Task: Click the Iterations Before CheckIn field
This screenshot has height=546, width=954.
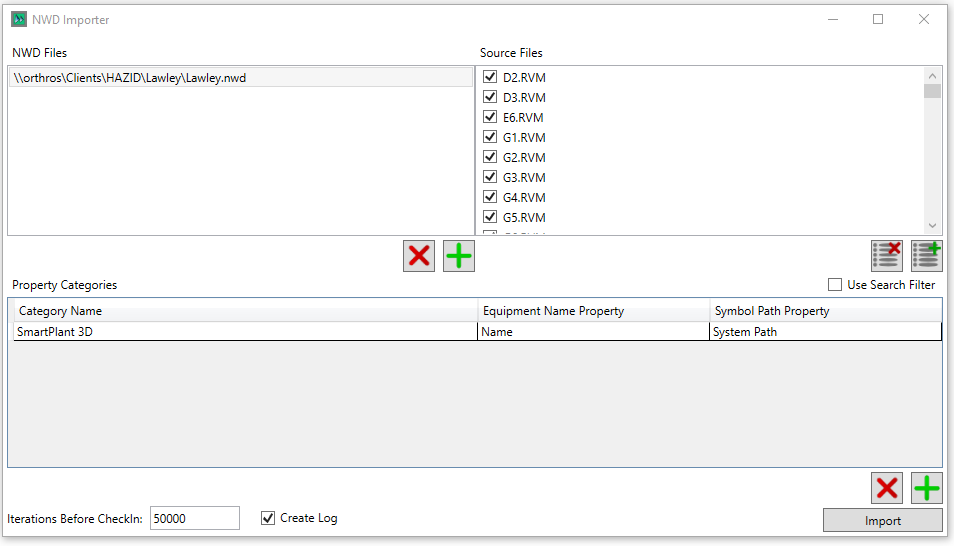Action: 194,518
